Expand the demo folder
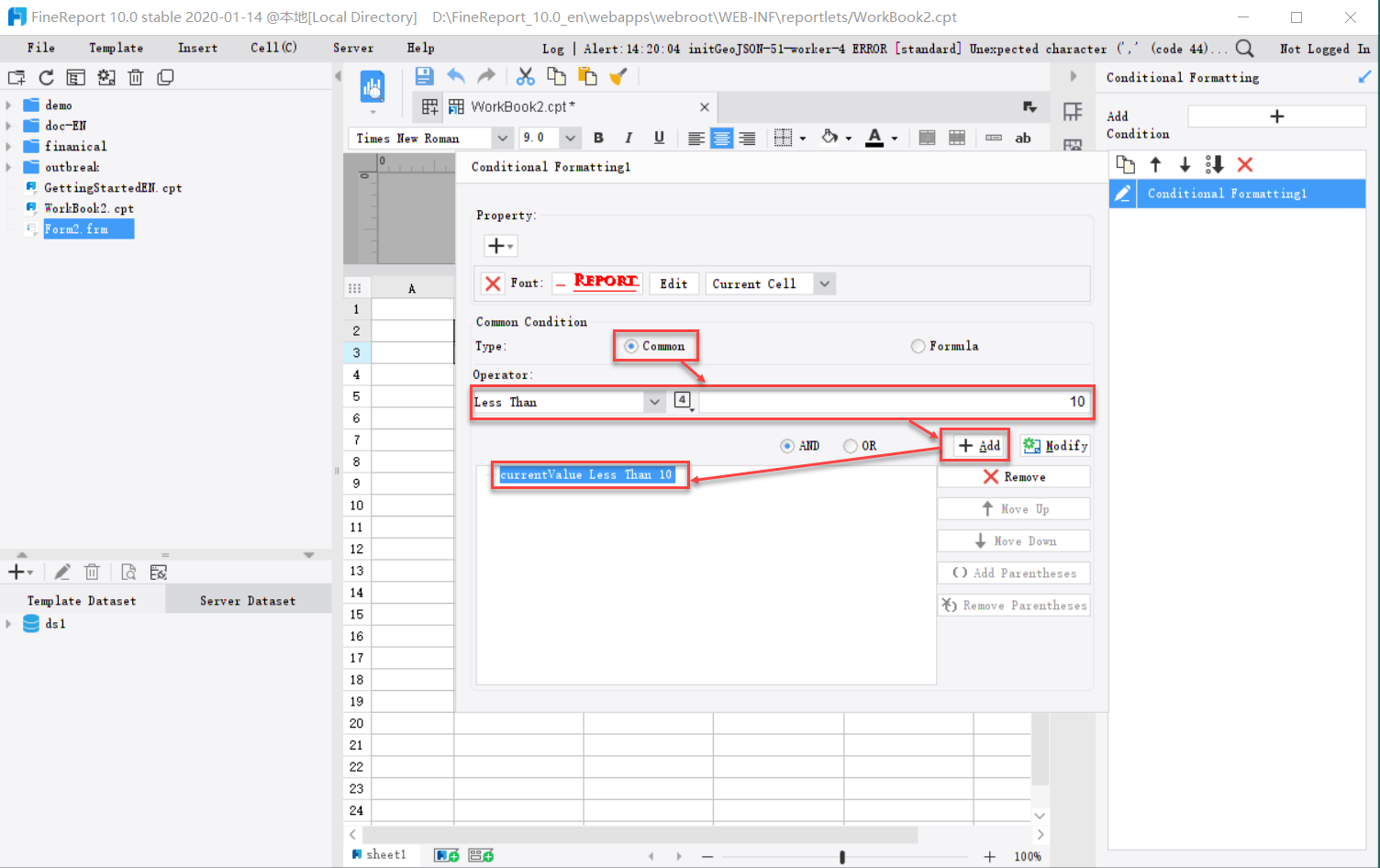1380x868 pixels. point(9,106)
